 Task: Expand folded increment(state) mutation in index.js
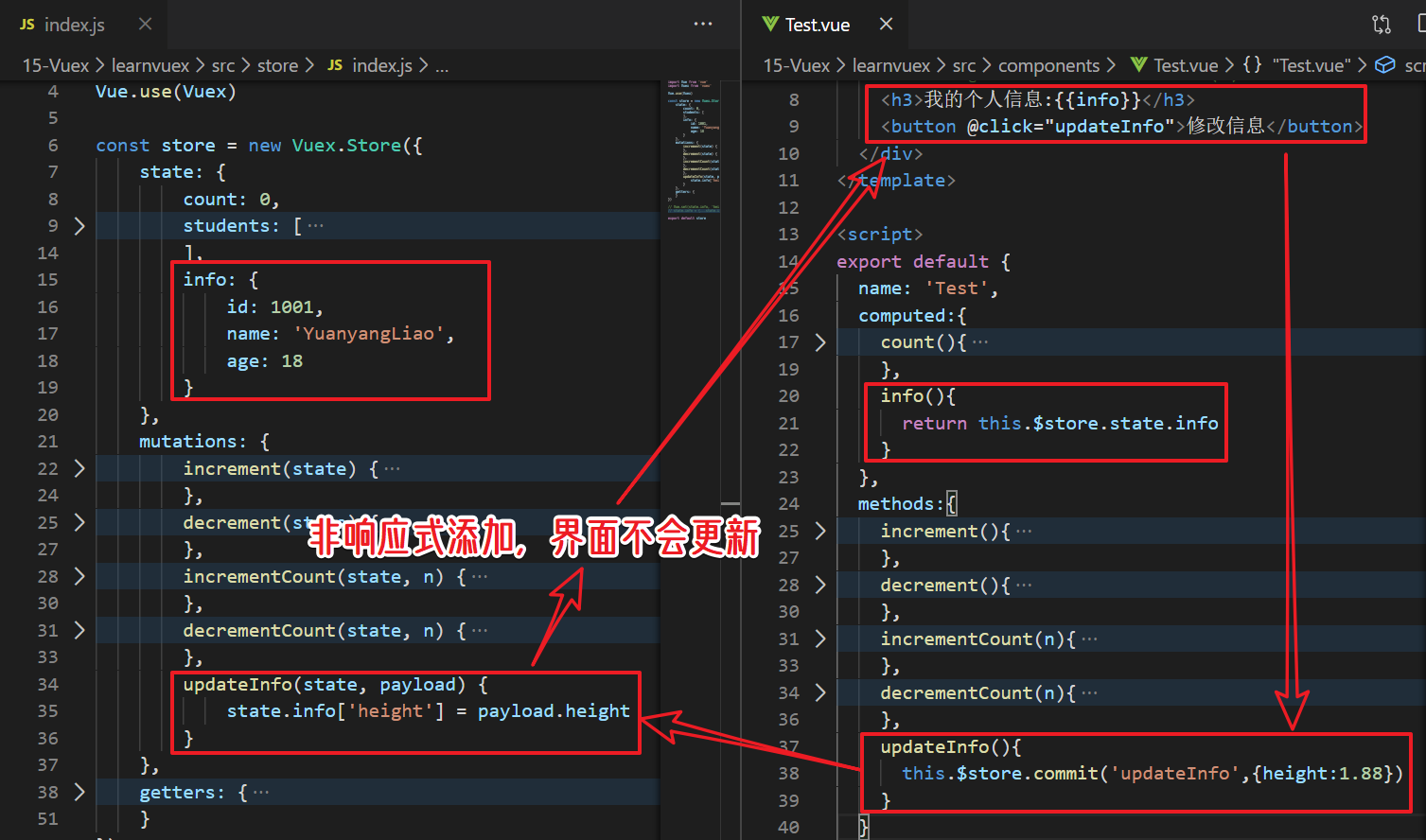coord(79,469)
